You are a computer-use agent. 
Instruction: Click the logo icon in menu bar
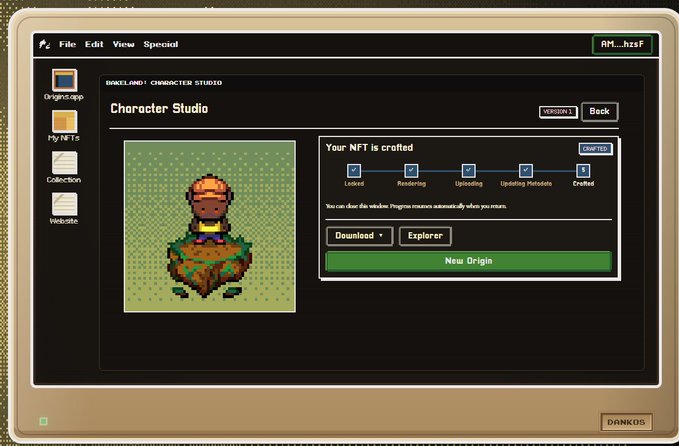tap(45, 44)
